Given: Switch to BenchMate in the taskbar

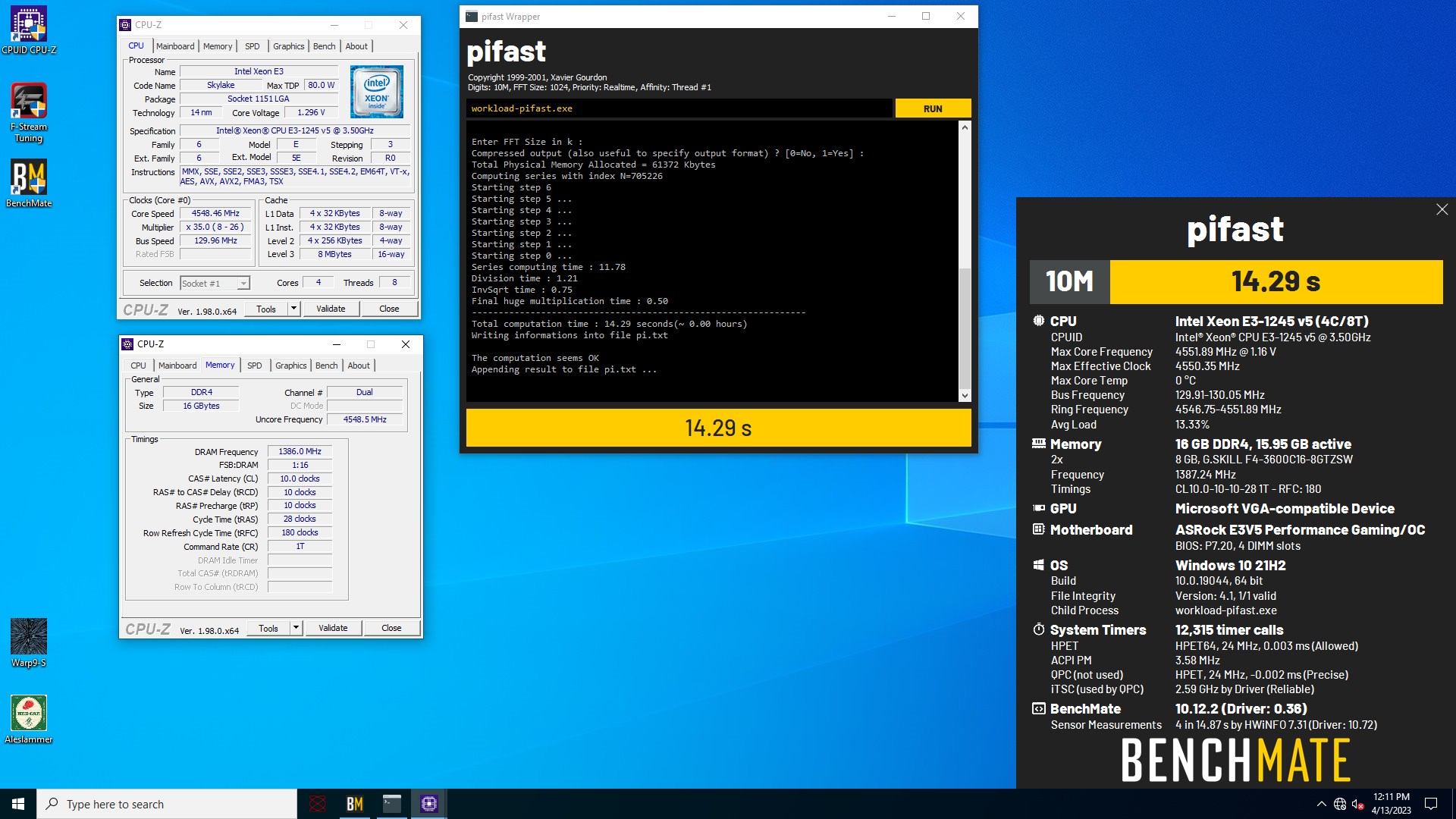Looking at the screenshot, I should (x=355, y=804).
